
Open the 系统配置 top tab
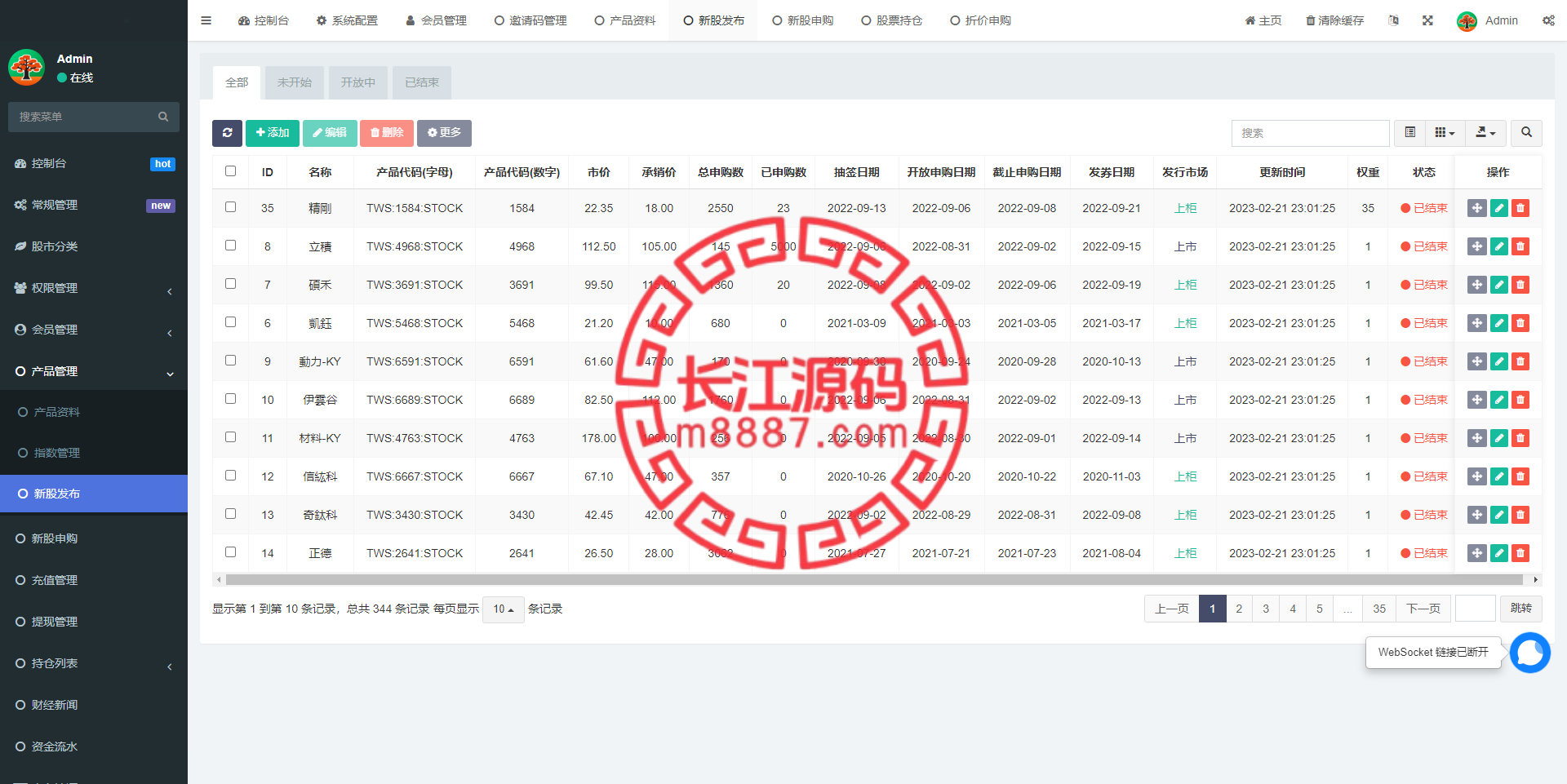(x=347, y=20)
